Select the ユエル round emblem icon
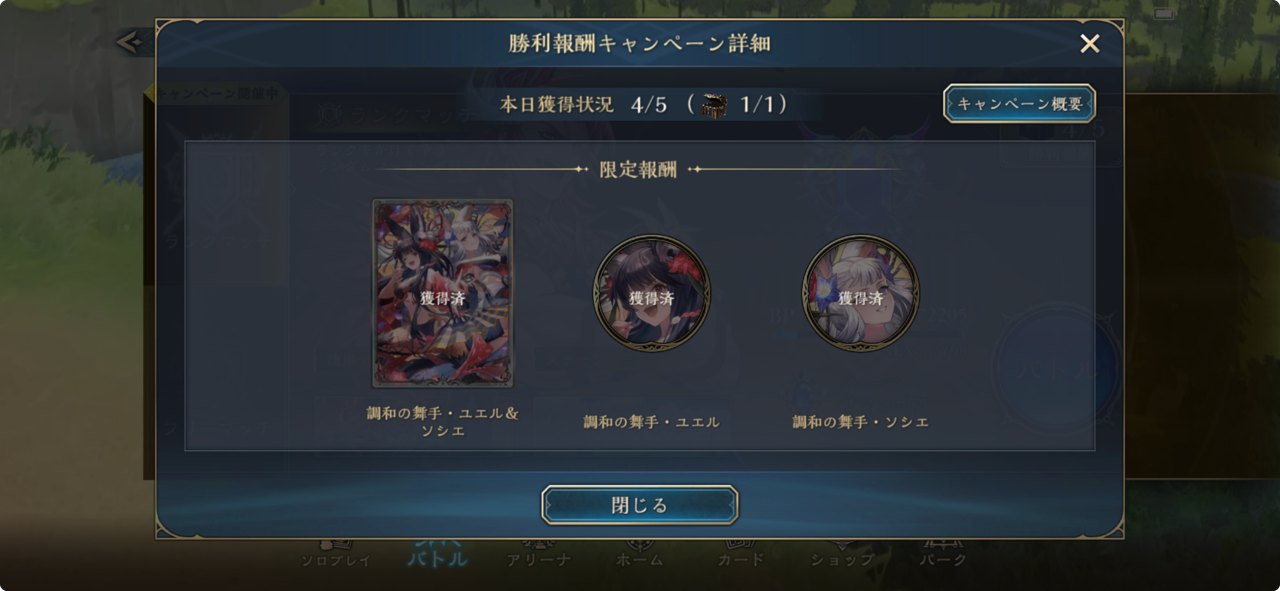 tap(652, 293)
